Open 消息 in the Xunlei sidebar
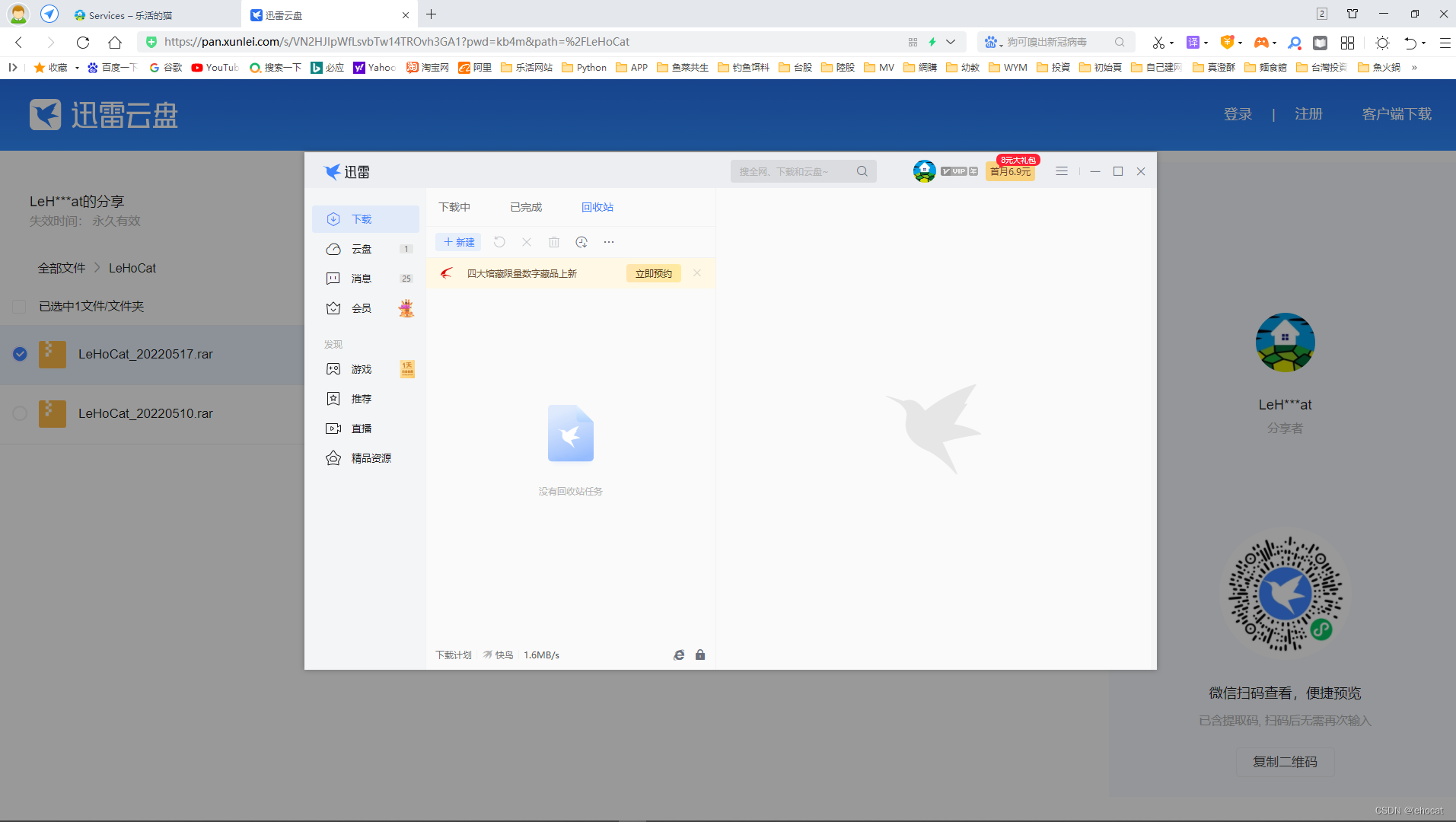This screenshot has width=1456, height=822. [365, 279]
